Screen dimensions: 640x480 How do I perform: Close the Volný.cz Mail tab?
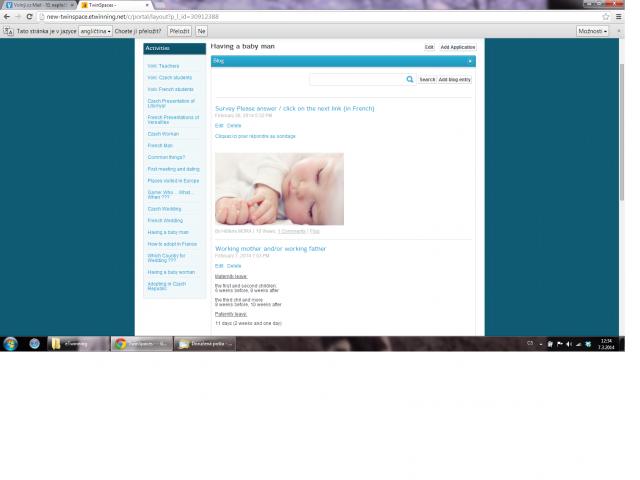[72, 5]
